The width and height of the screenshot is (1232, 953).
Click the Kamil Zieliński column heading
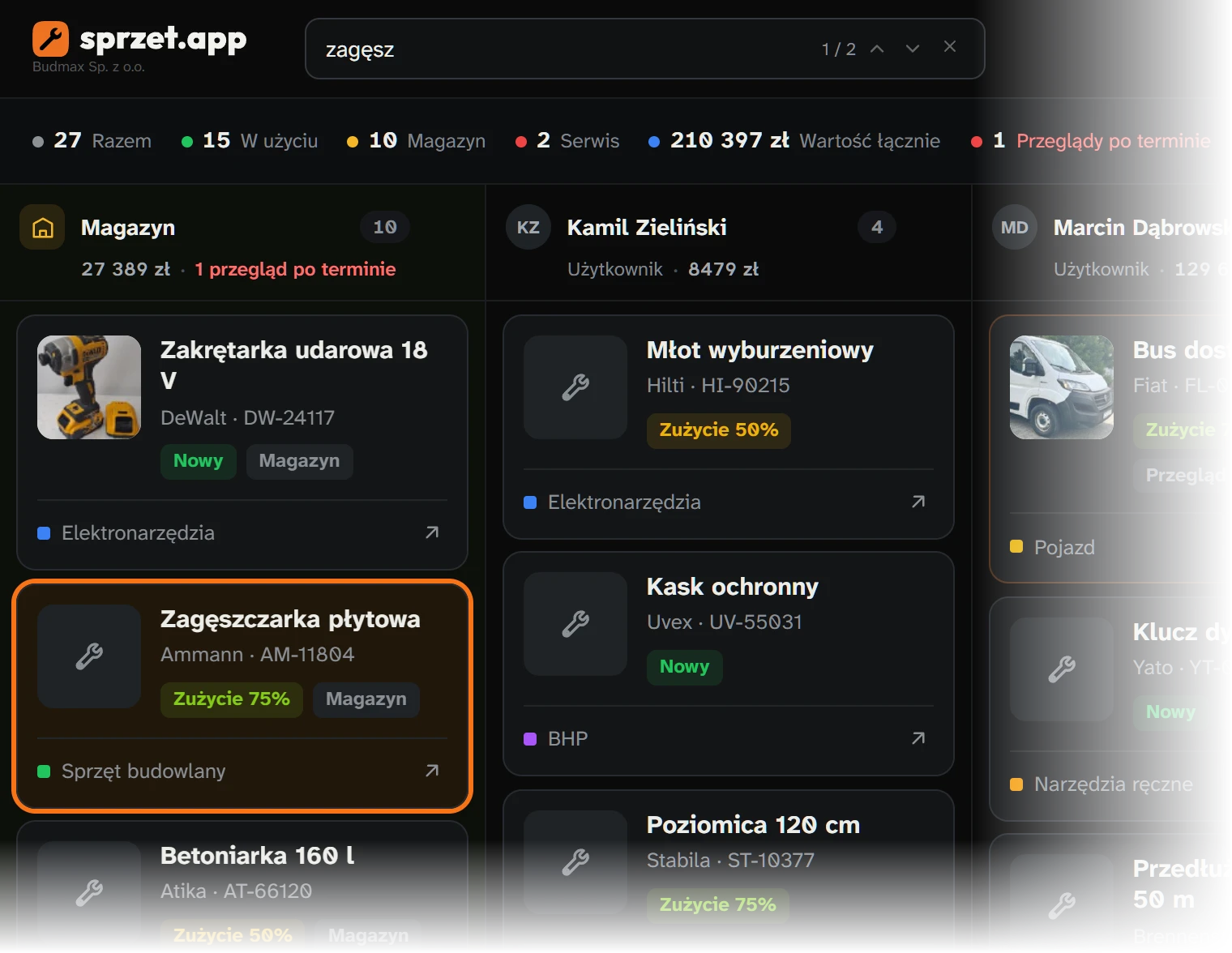[x=647, y=228]
